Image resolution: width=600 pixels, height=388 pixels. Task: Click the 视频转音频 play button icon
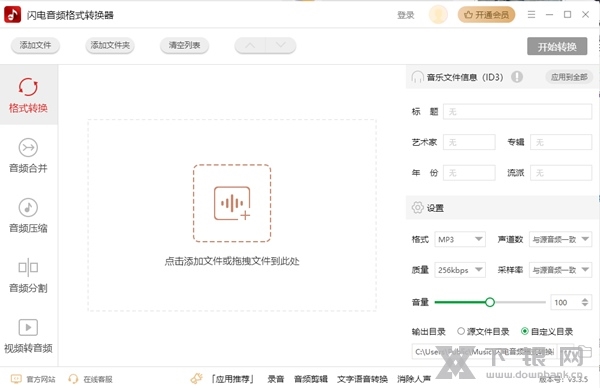tap(28, 328)
